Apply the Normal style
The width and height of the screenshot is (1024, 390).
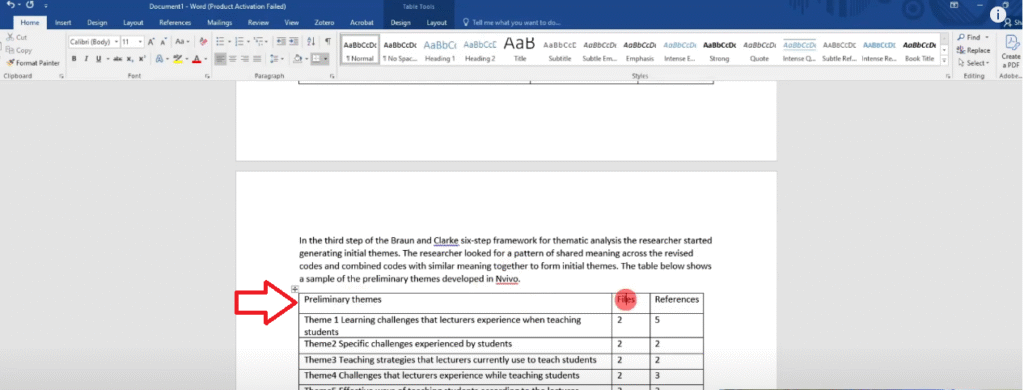click(x=360, y=50)
